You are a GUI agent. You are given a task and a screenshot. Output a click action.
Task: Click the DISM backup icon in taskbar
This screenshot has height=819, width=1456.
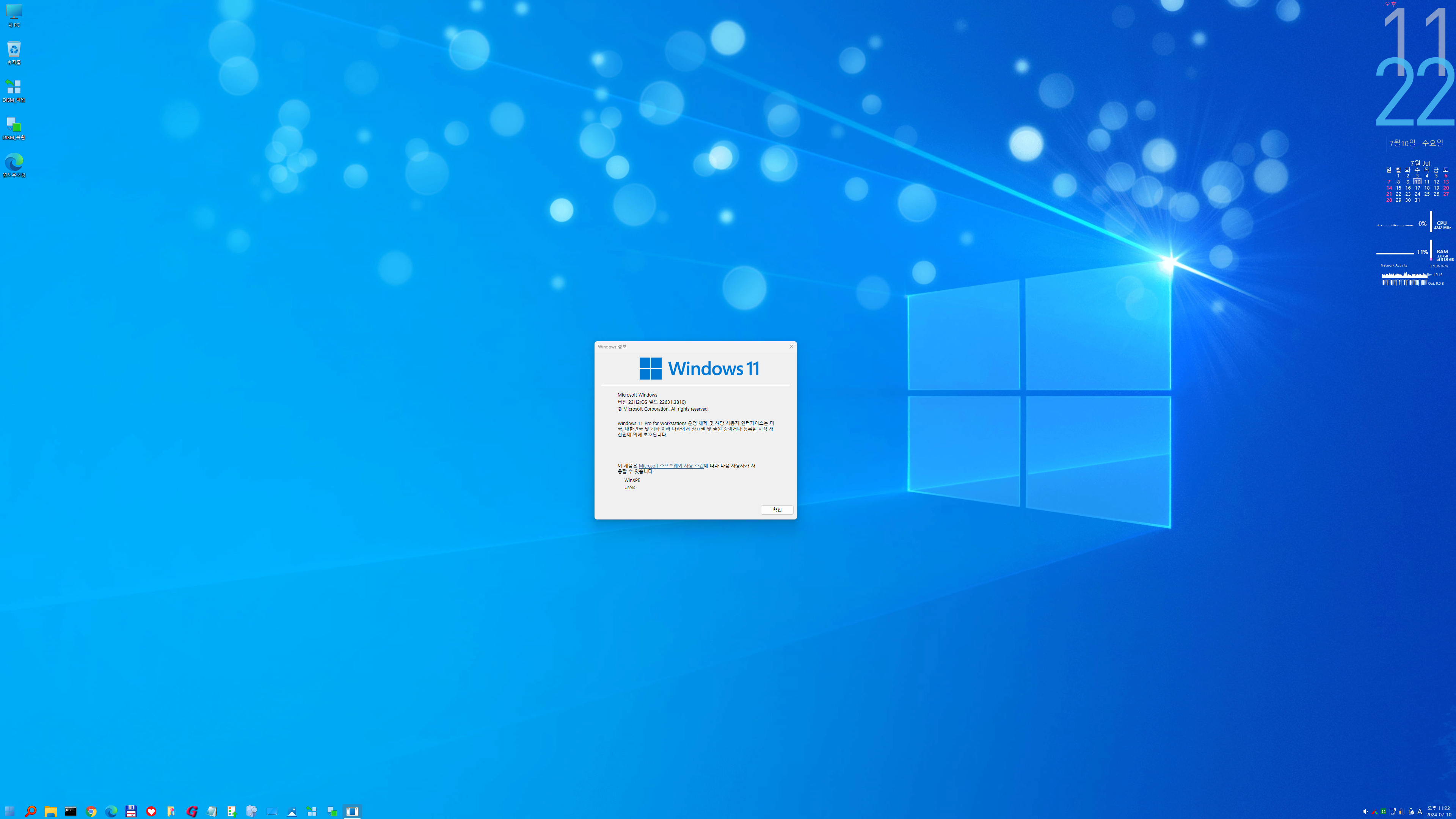point(312,811)
